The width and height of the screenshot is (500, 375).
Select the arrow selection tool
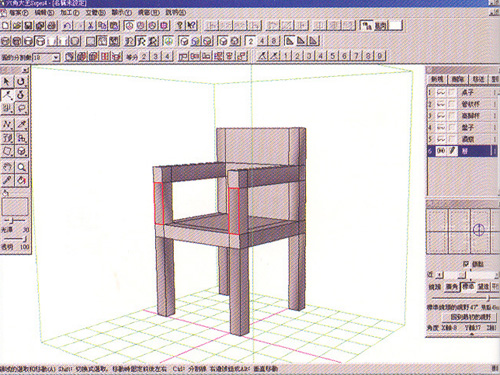click(x=7, y=81)
